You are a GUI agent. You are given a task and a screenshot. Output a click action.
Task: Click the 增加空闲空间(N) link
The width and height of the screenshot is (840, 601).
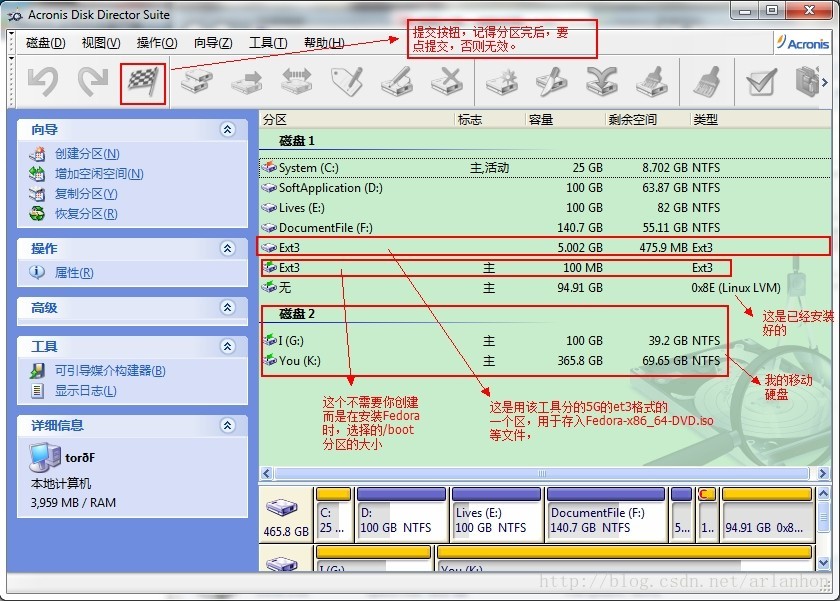[99, 174]
